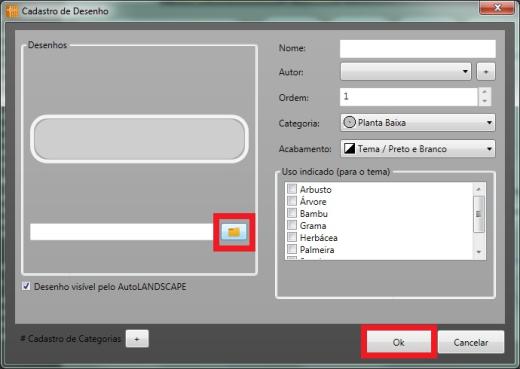Click the Uso indicado list scrollbar thumb
The width and height of the screenshot is (520, 369).
pyautogui.click(x=479, y=214)
